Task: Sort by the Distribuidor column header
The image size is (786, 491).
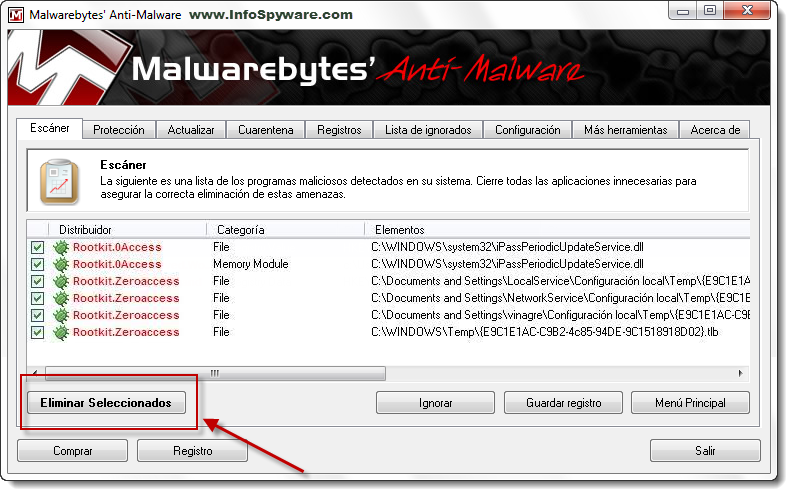Action: [127, 230]
